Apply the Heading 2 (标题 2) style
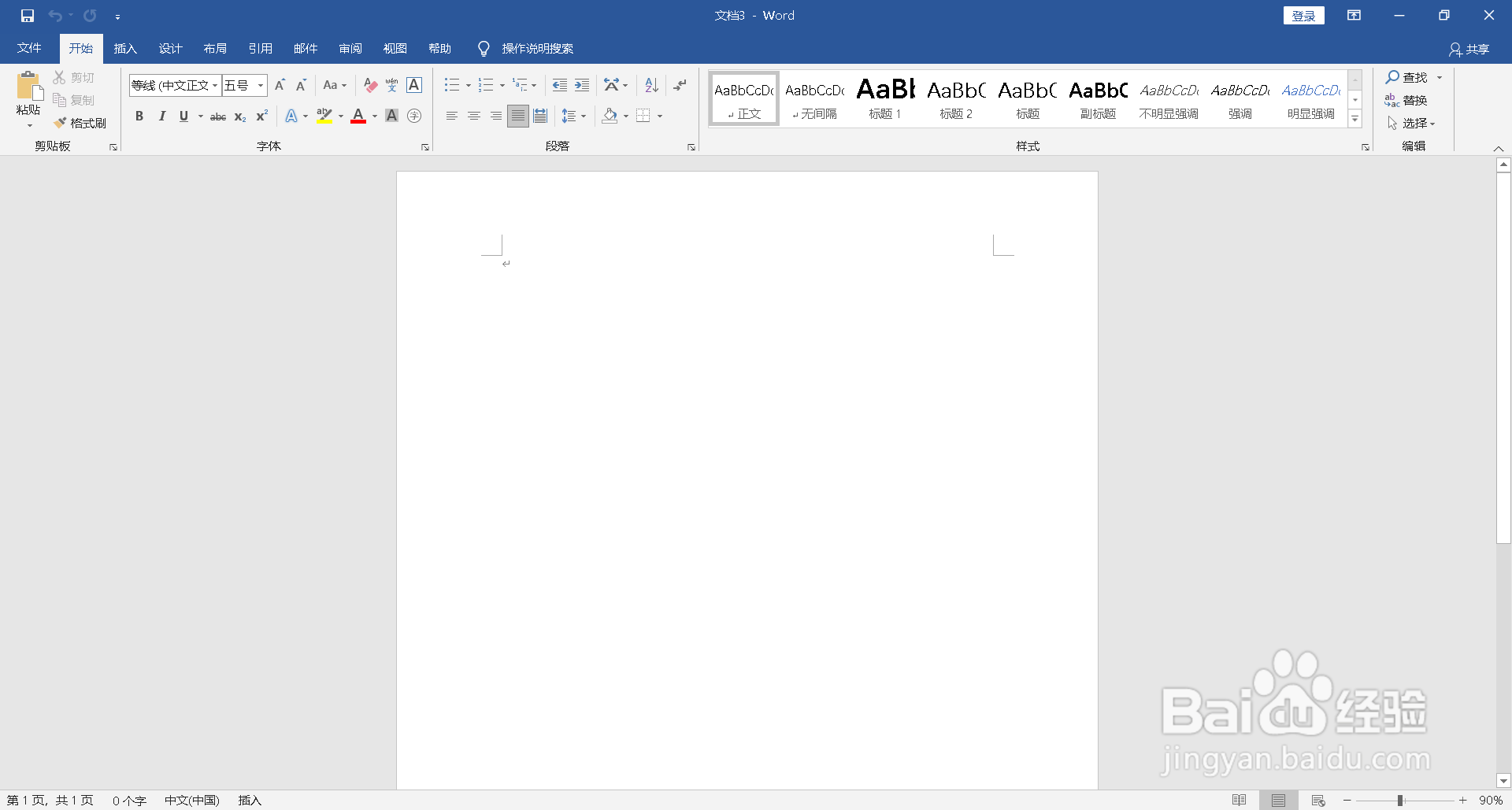The height and width of the screenshot is (810, 1512). pyautogui.click(x=956, y=98)
